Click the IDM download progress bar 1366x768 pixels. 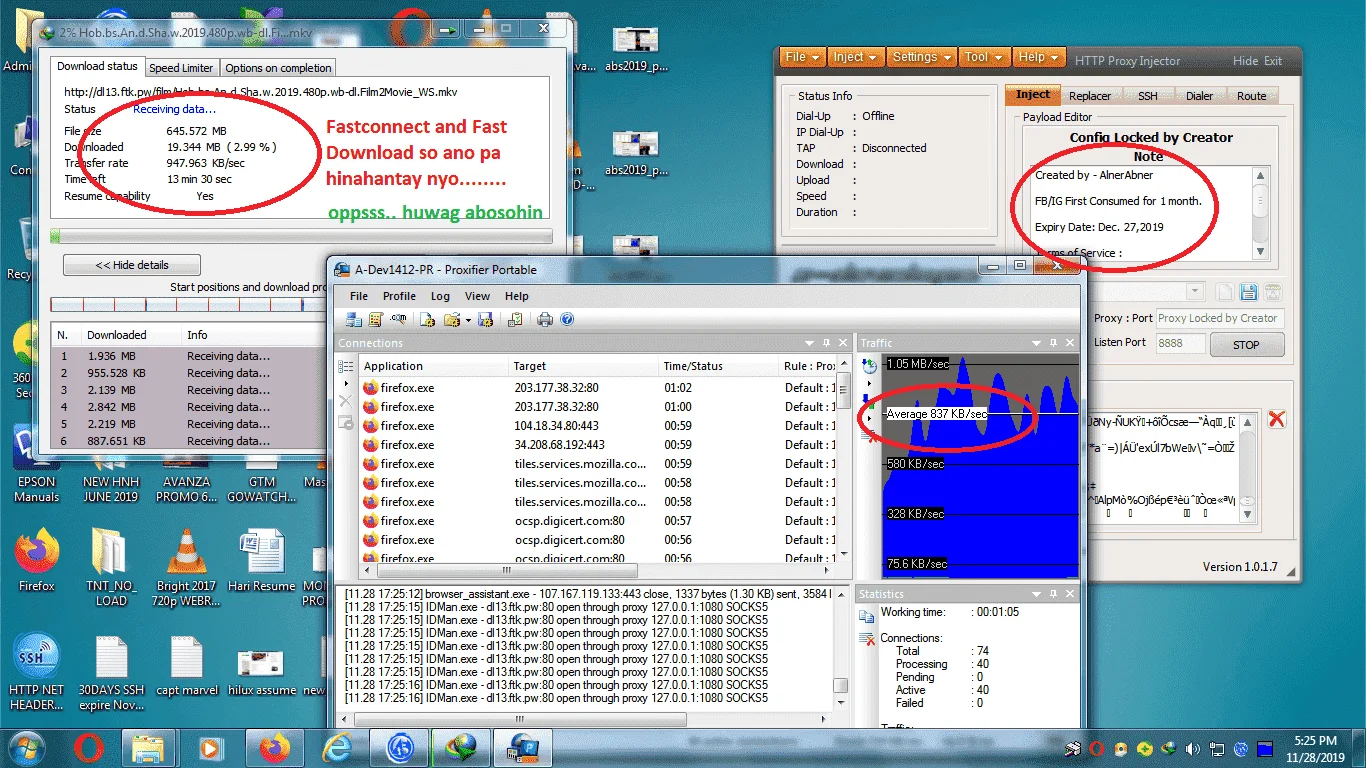pos(301,237)
